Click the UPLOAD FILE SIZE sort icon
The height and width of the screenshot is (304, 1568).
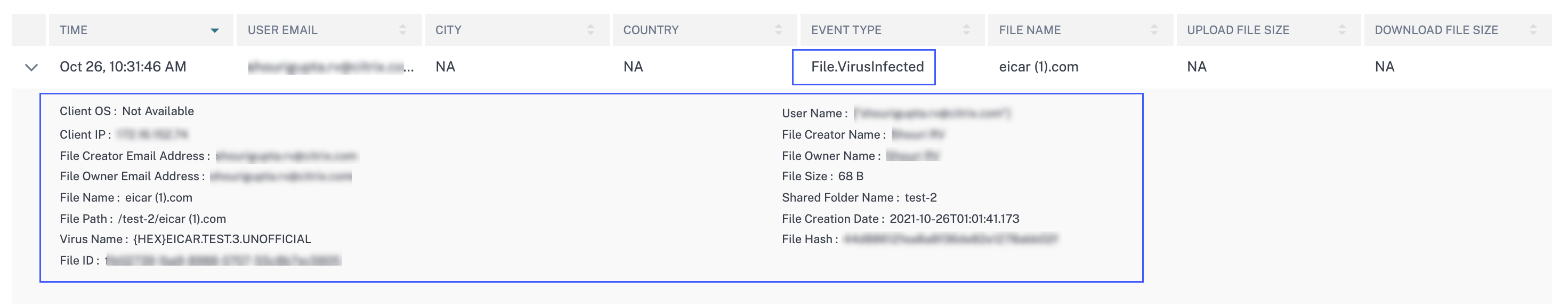point(1341,30)
